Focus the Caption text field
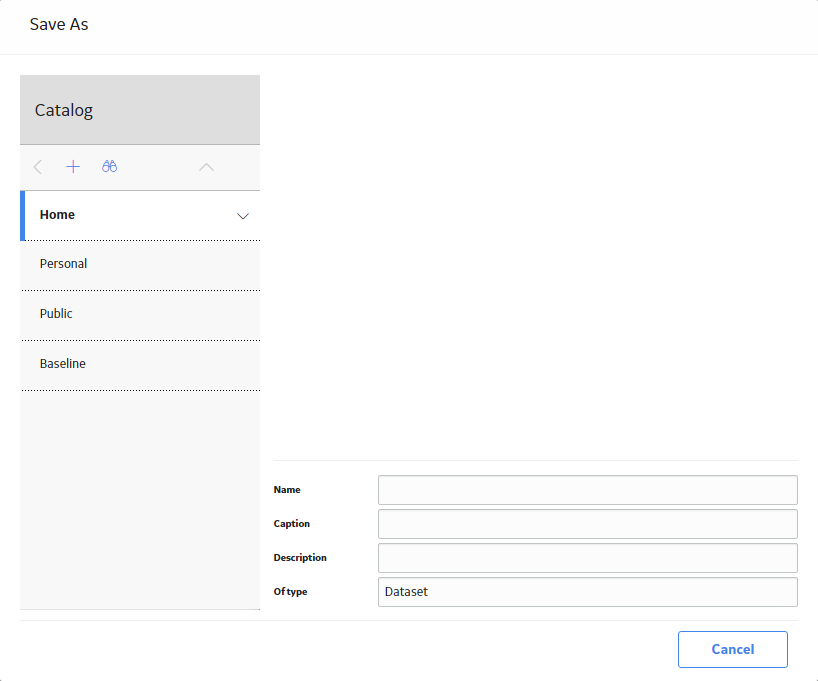The image size is (818, 681). coord(587,524)
